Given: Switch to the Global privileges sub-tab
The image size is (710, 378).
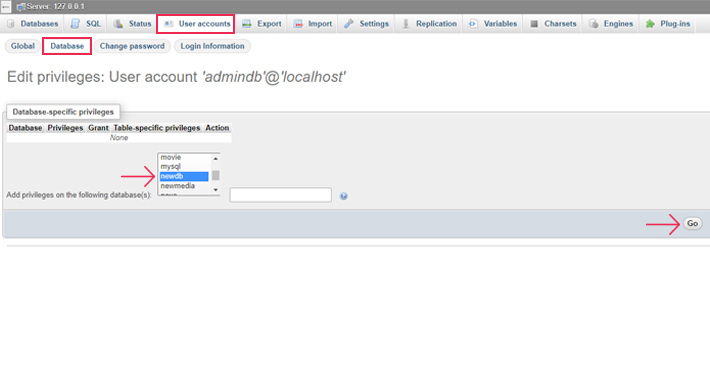Looking at the screenshot, I should 23,46.
